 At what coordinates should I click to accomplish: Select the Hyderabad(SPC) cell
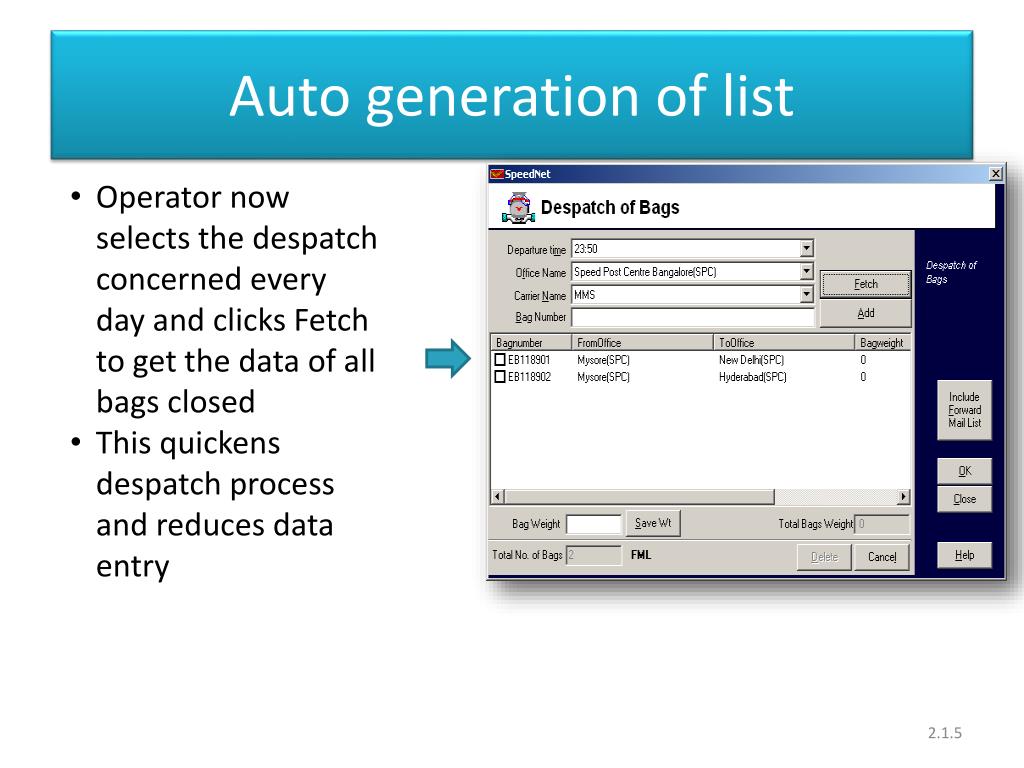tap(752, 377)
